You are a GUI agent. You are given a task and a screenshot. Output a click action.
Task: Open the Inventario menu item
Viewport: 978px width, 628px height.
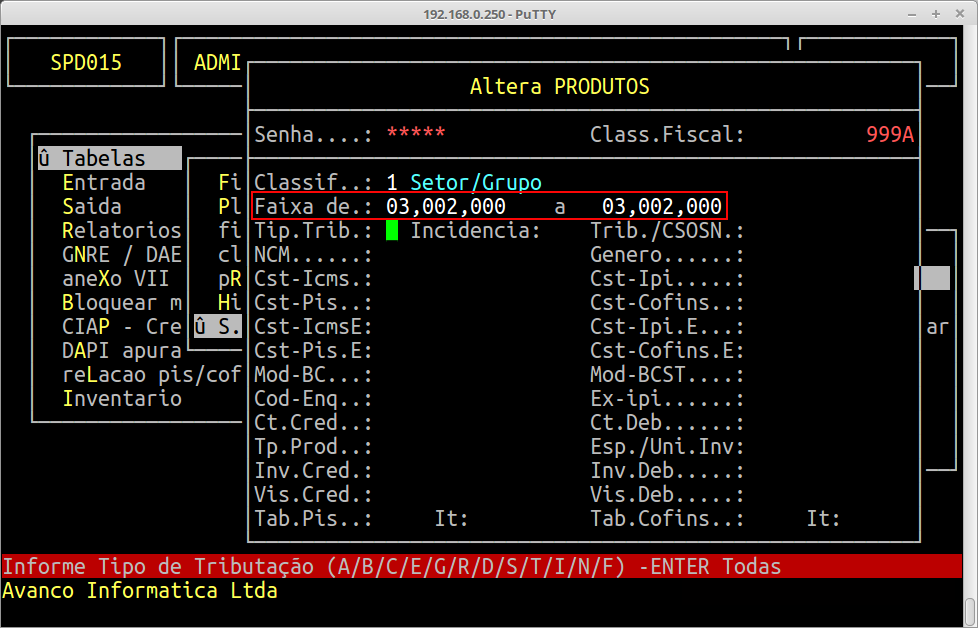[122, 399]
